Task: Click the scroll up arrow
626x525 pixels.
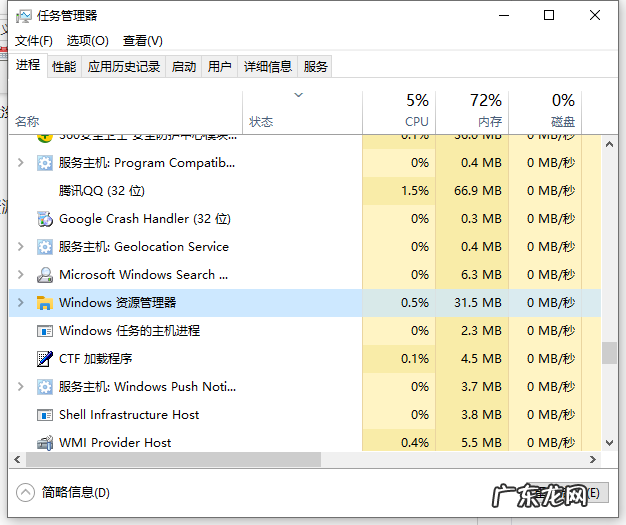Action: [609, 145]
